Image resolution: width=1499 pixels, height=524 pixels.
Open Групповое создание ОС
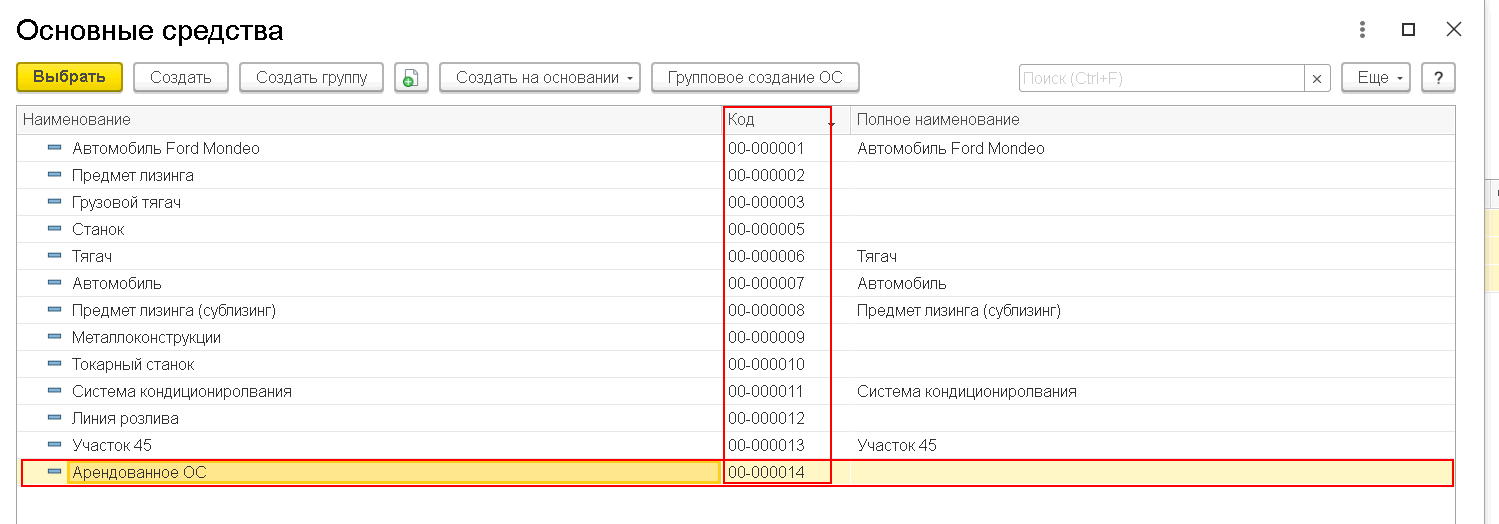755,78
